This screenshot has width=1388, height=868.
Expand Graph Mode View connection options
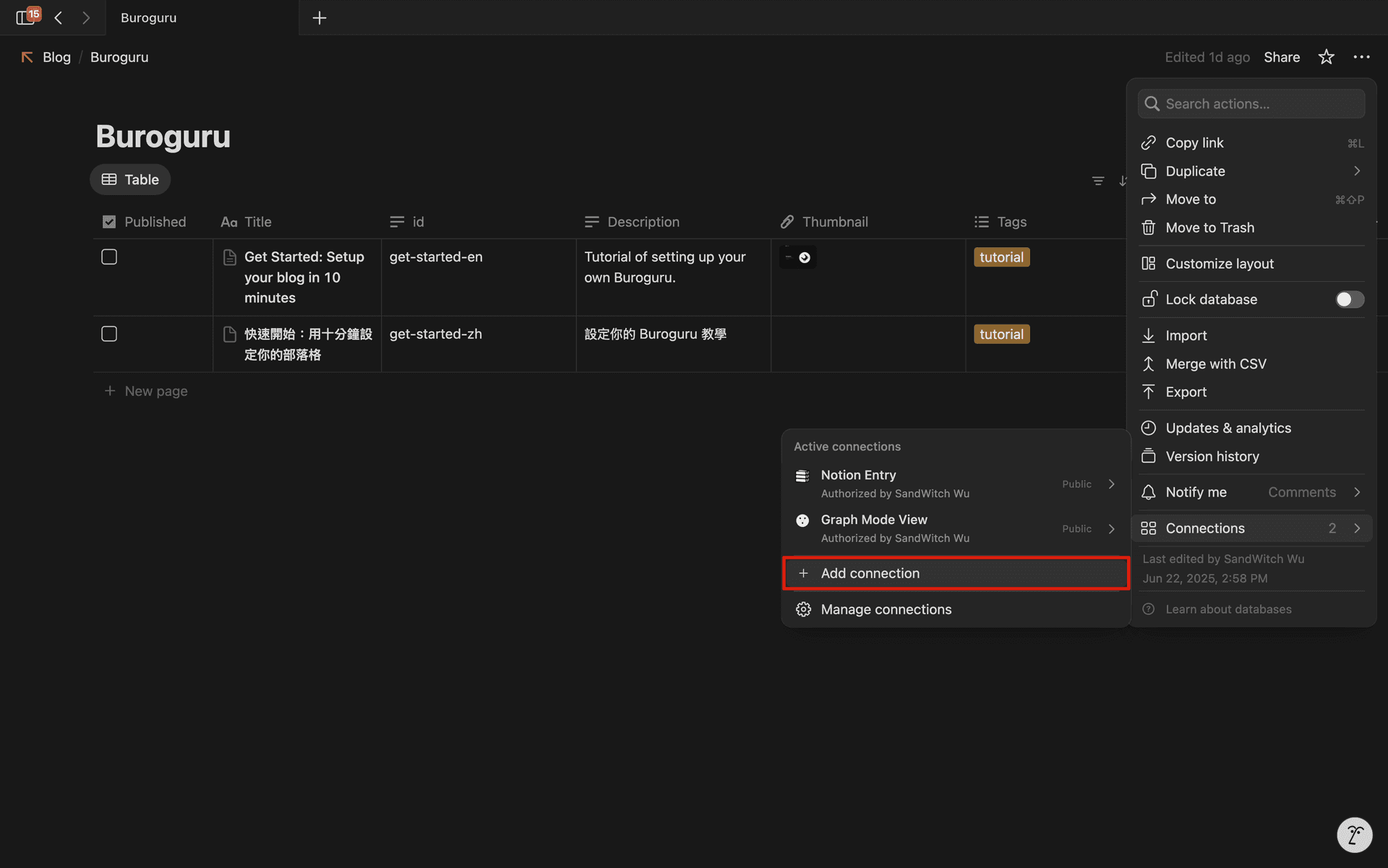tap(1111, 528)
